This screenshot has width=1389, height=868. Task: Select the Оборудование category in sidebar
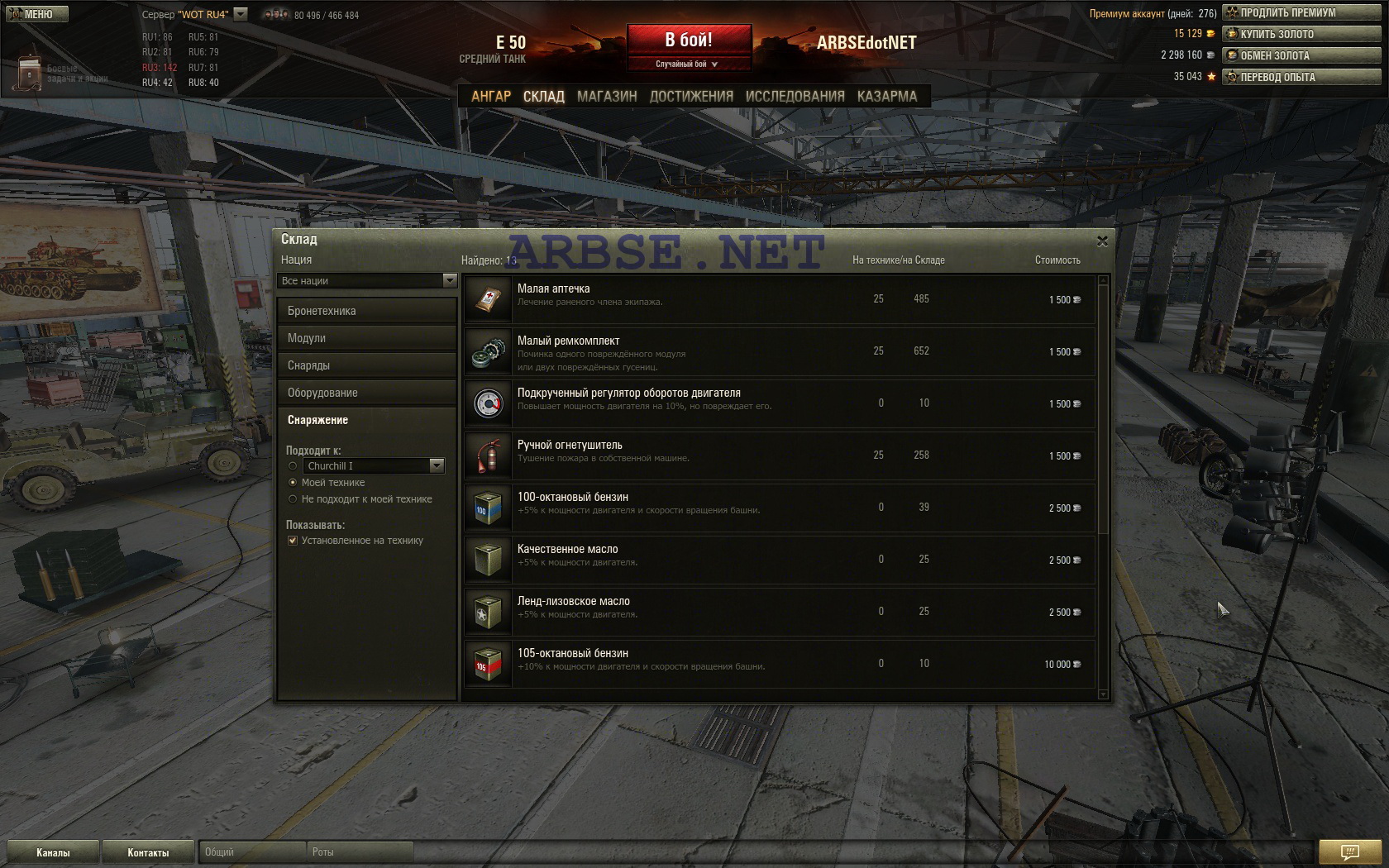[367, 393]
